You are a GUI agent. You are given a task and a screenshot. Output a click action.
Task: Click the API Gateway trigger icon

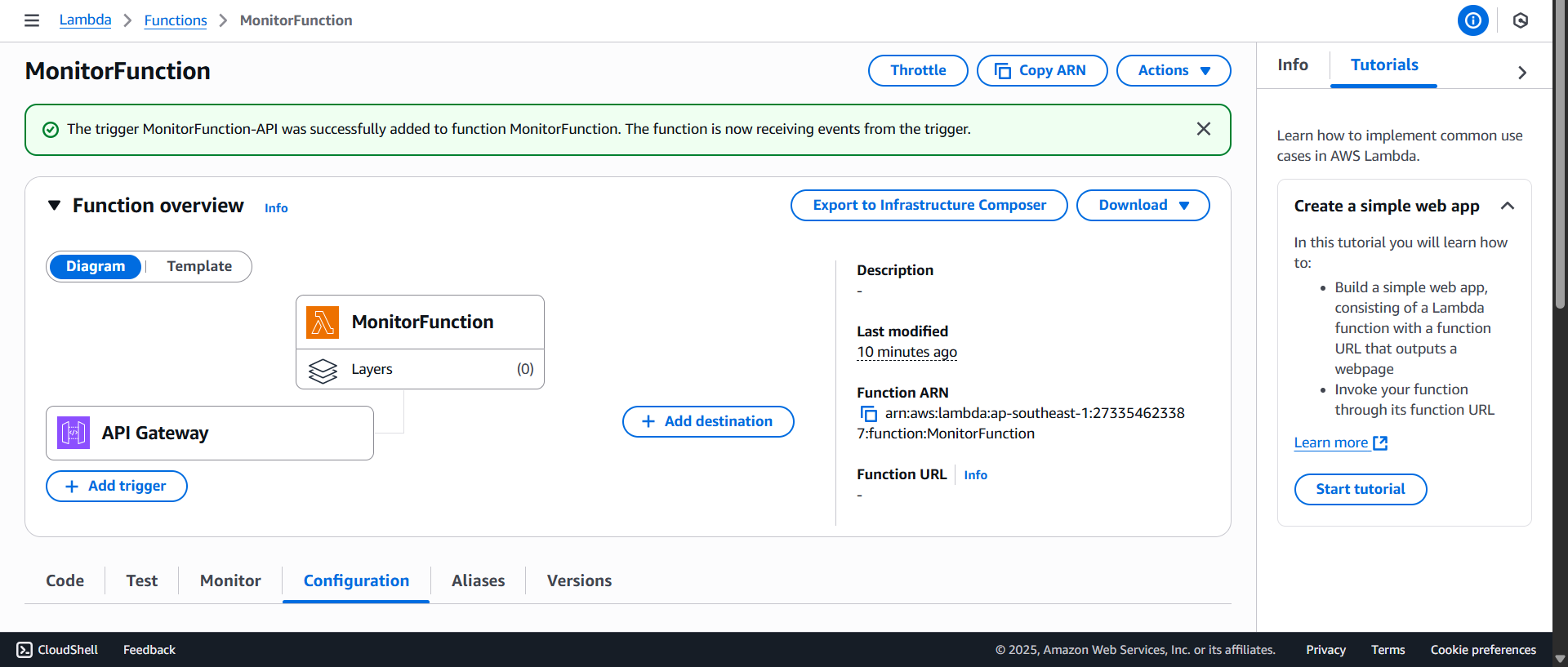click(x=73, y=433)
